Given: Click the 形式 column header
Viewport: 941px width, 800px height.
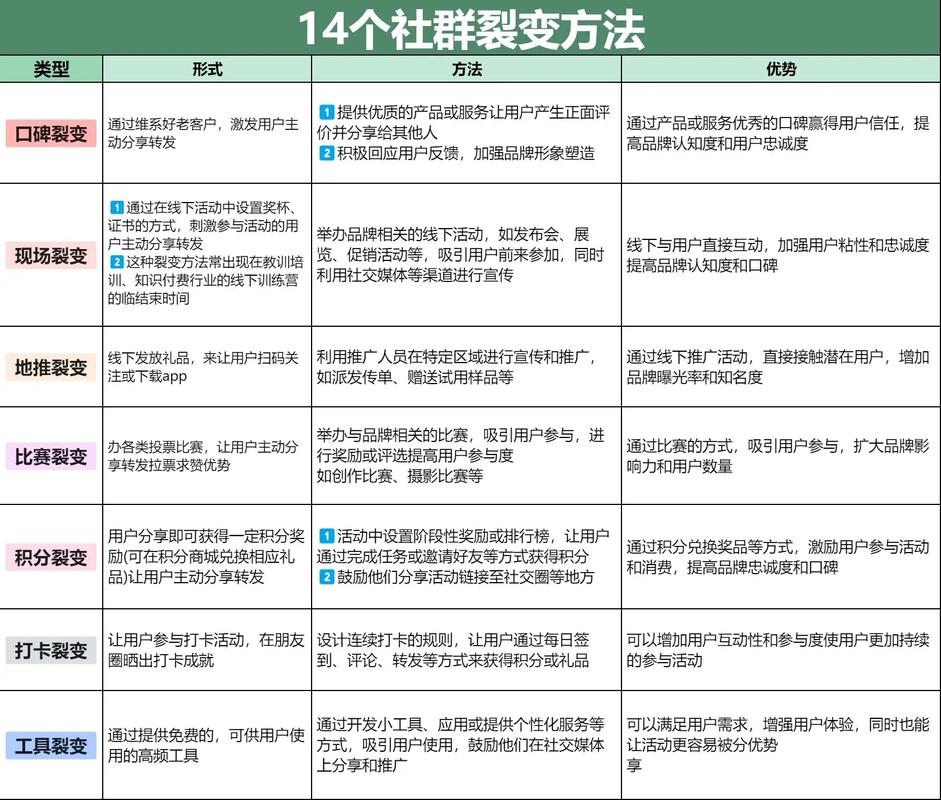Looking at the screenshot, I should pos(207,69).
